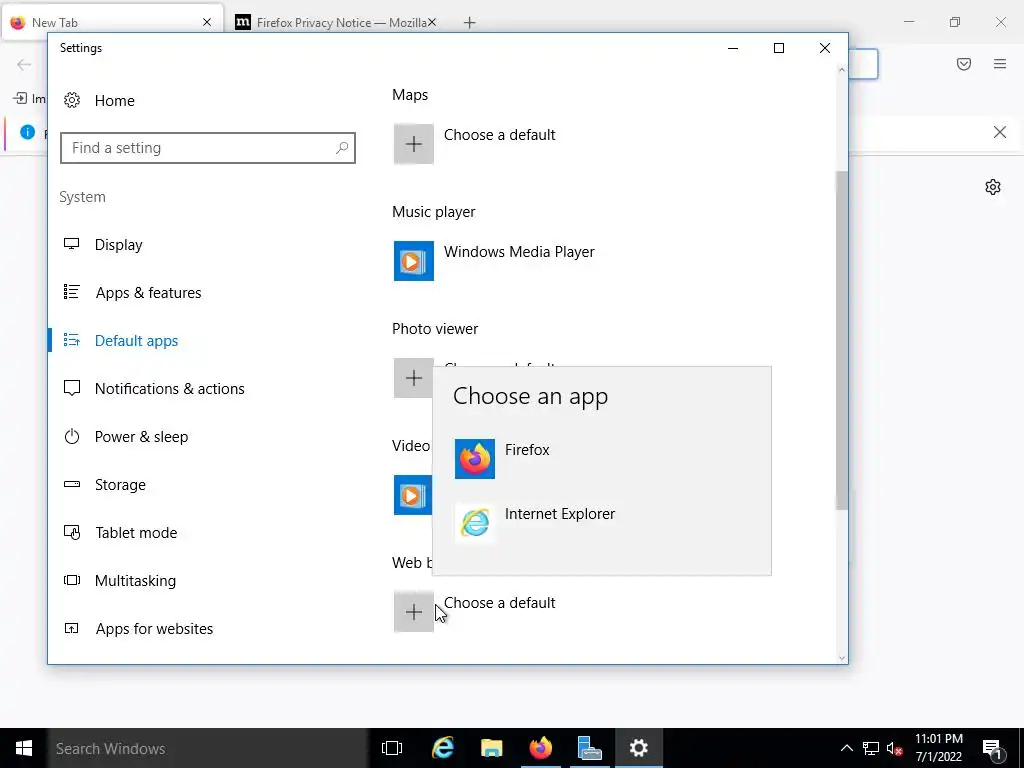Click the network icon in system tray
Image resolution: width=1024 pixels, height=768 pixels.
(x=871, y=748)
